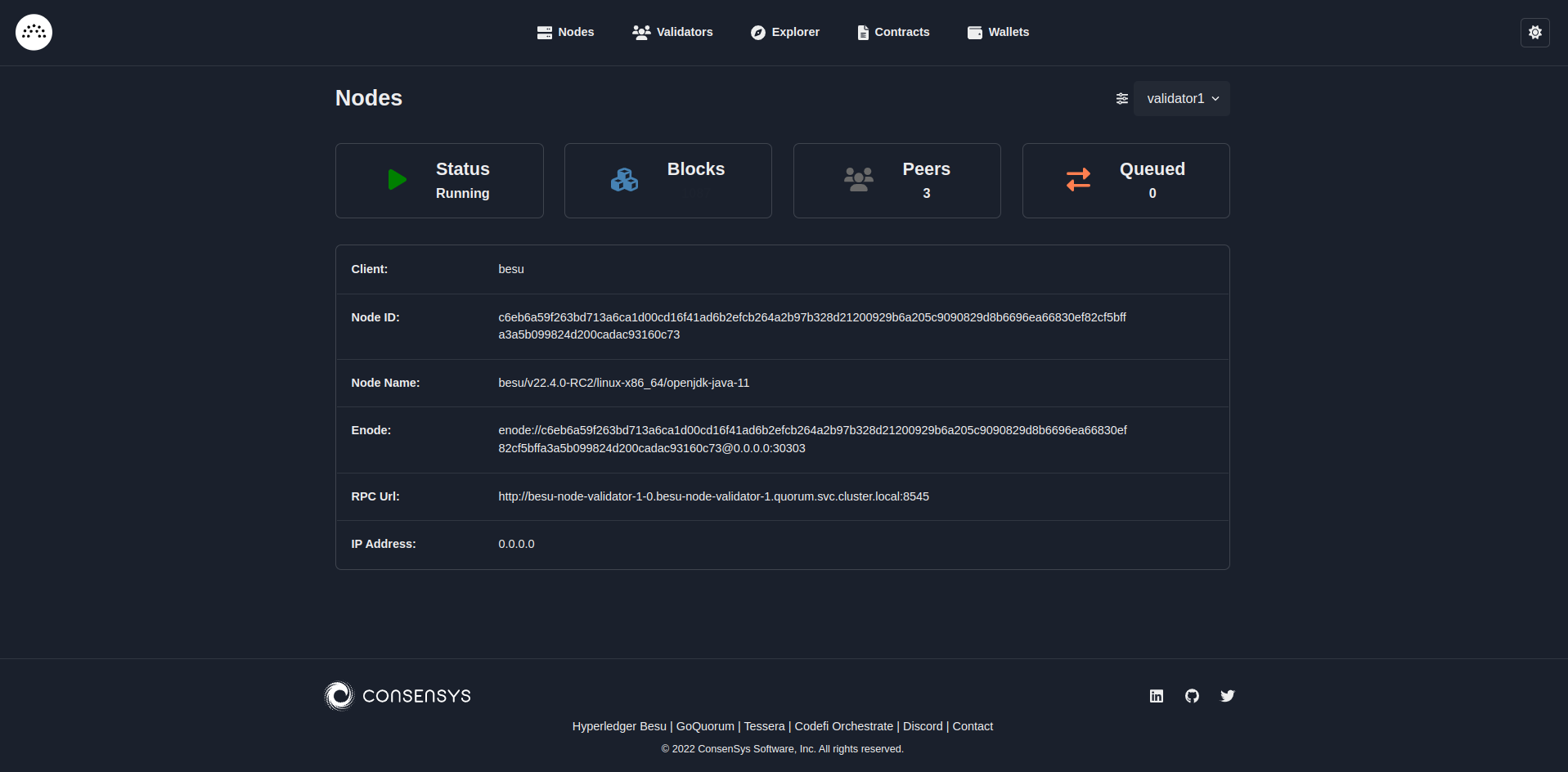Viewport: 1568px width, 772px height.
Task: Click the orange Queued transfer icon
Action: (x=1078, y=180)
